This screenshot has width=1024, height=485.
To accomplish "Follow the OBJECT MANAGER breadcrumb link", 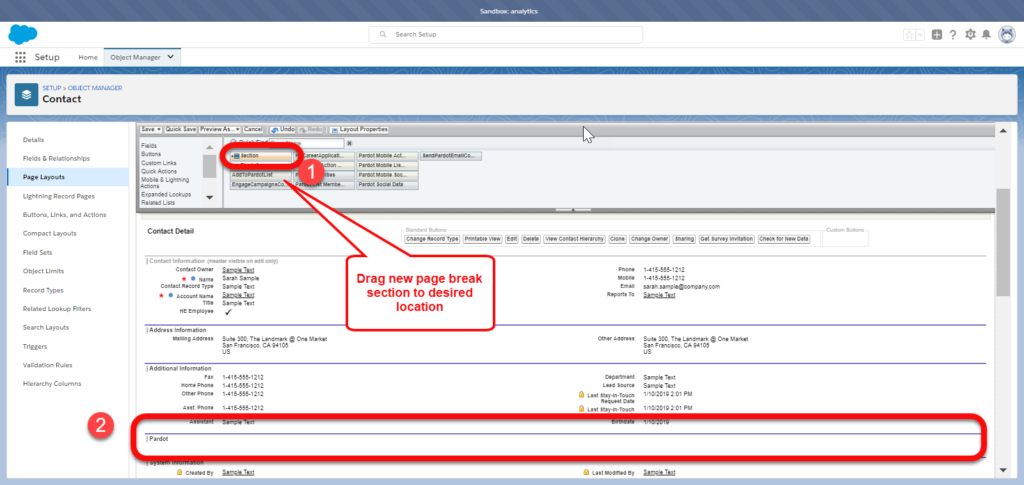I will pos(95,88).
